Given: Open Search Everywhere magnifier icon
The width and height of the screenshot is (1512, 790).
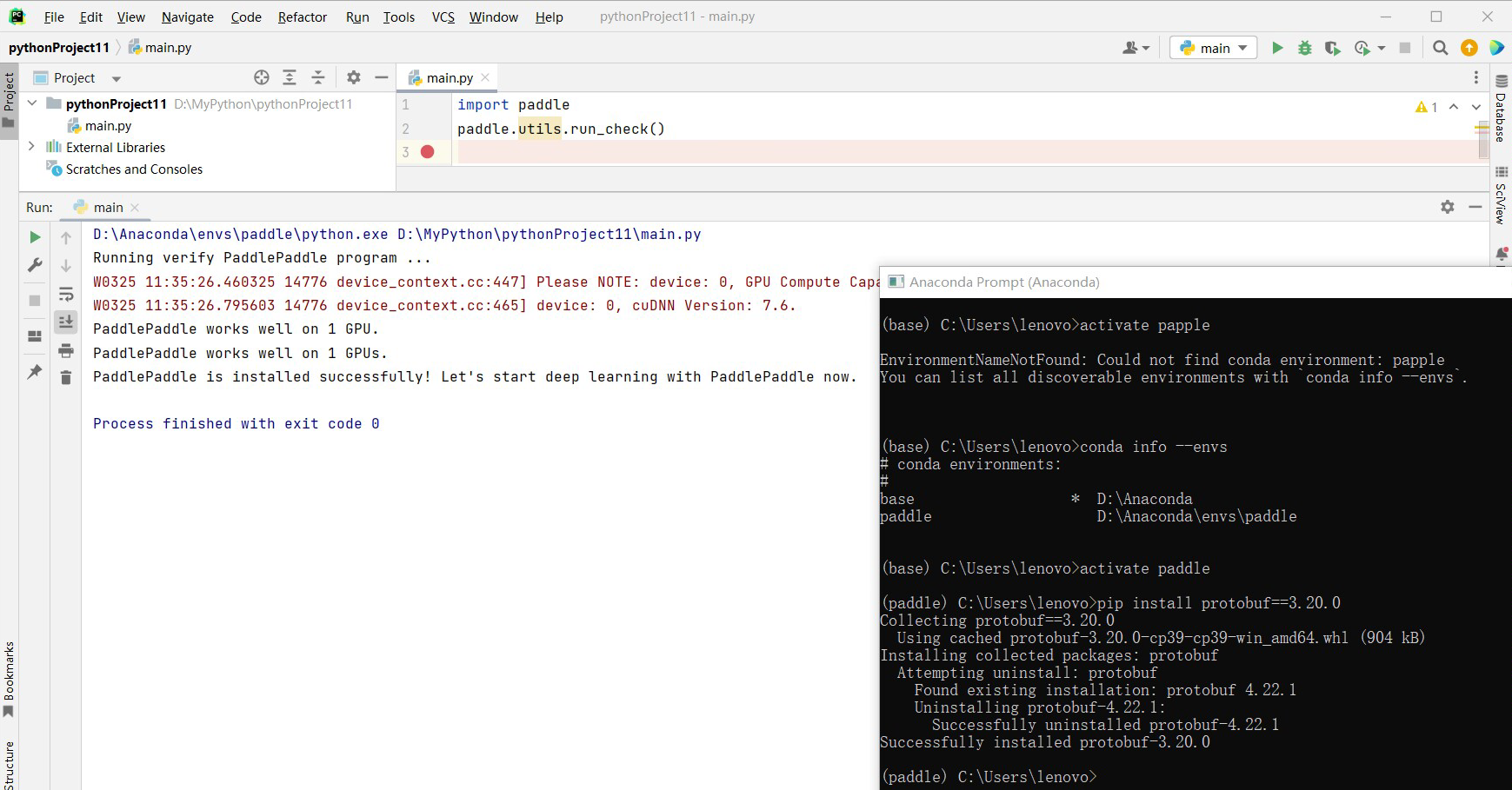Looking at the screenshot, I should coord(1441,48).
